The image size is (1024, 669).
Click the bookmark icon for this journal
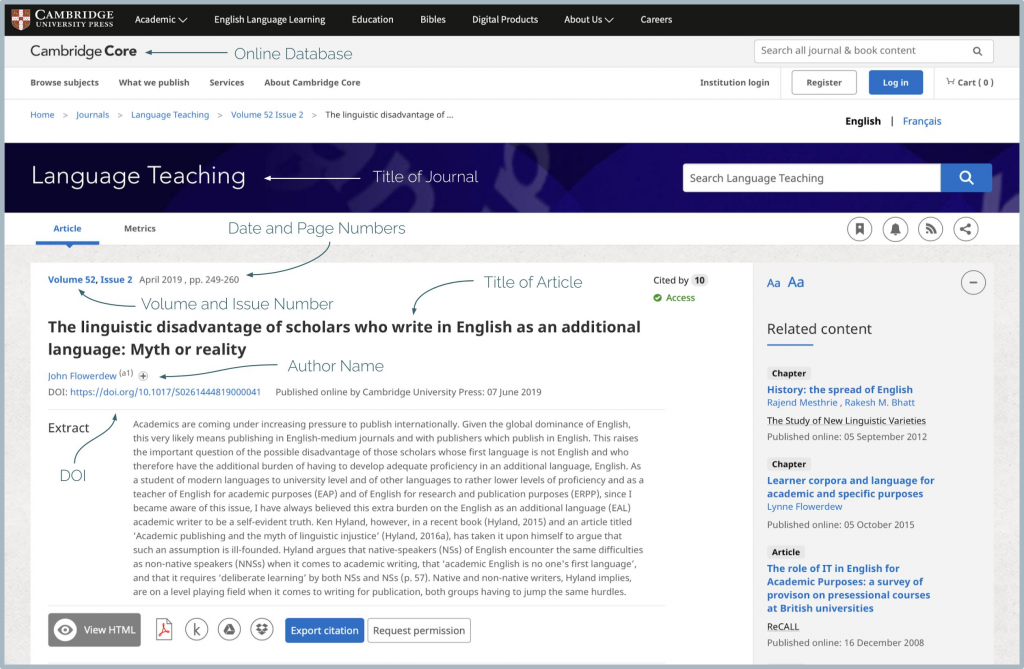tap(859, 229)
